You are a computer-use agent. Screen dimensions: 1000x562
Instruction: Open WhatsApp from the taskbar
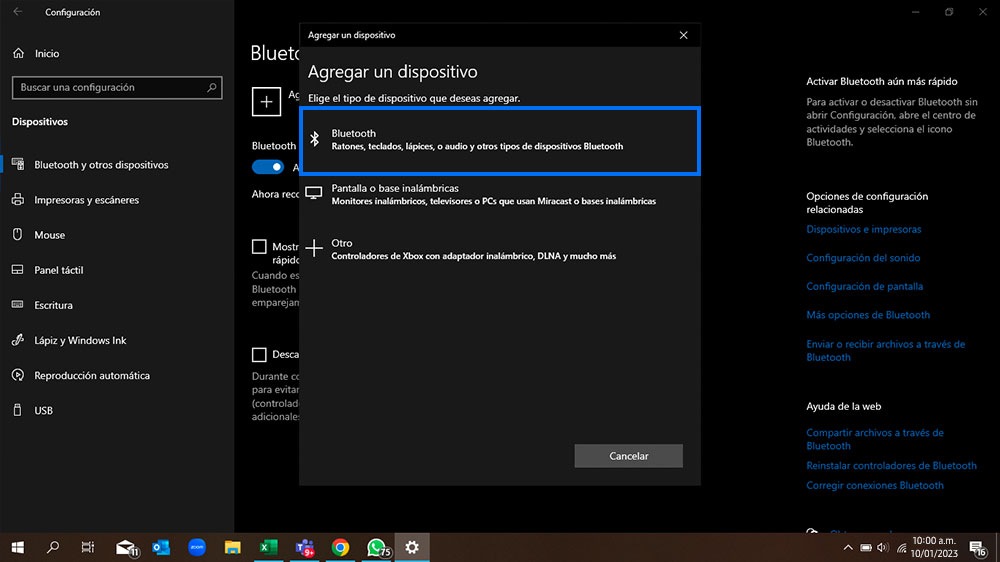(x=376, y=547)
